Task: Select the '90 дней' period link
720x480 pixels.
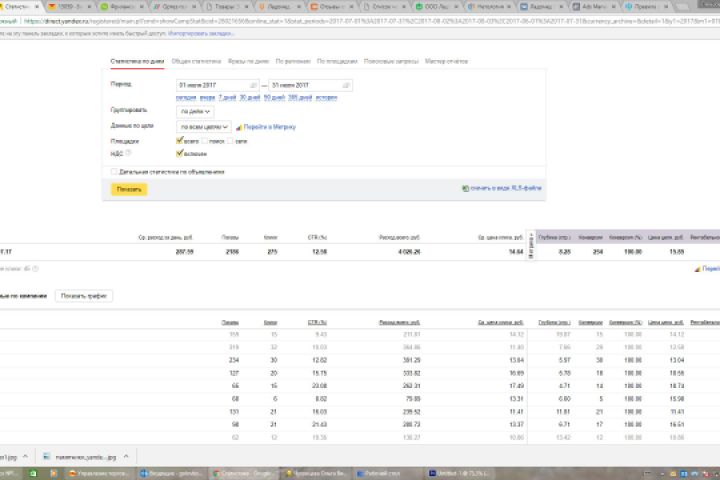Action: pyautogui.click(x=274, y=97)
